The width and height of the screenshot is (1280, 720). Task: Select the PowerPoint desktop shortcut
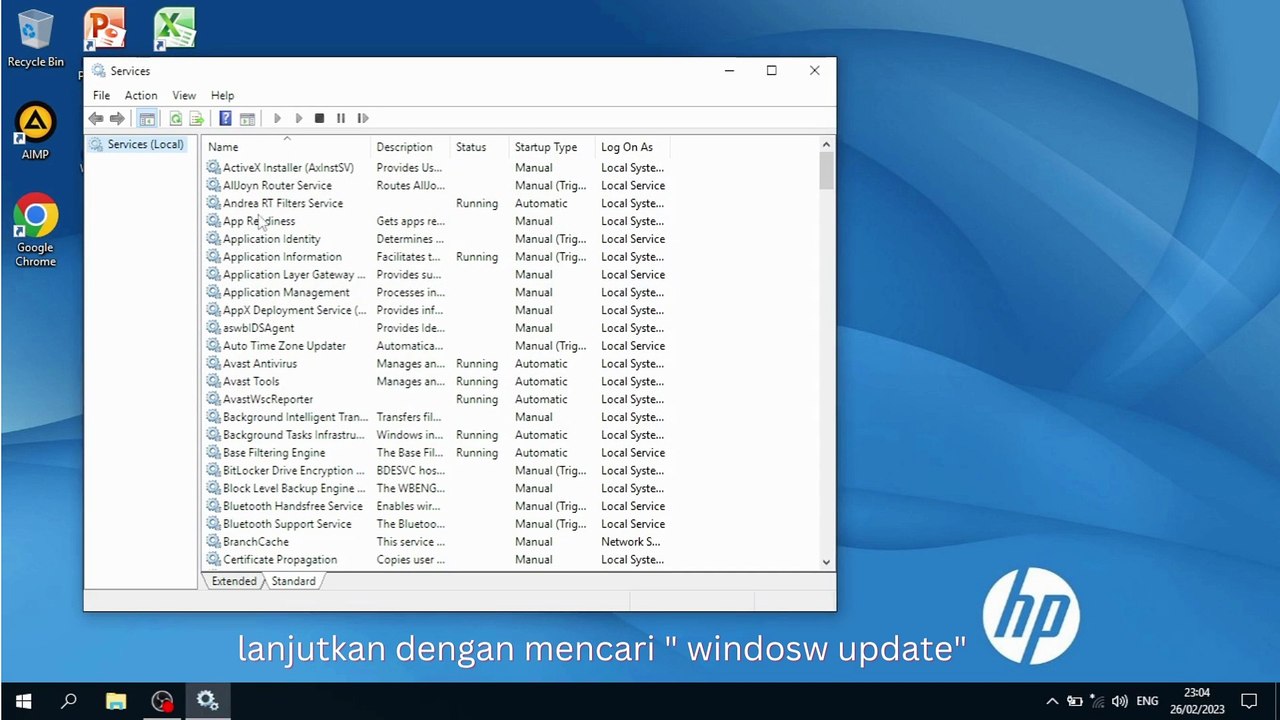(105, 30)
